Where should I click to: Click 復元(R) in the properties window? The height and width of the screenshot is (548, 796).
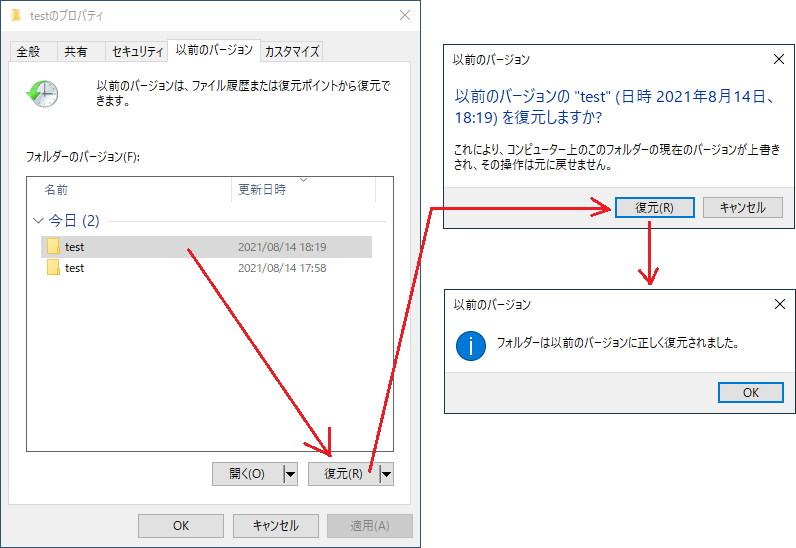(x=344, y=474)
